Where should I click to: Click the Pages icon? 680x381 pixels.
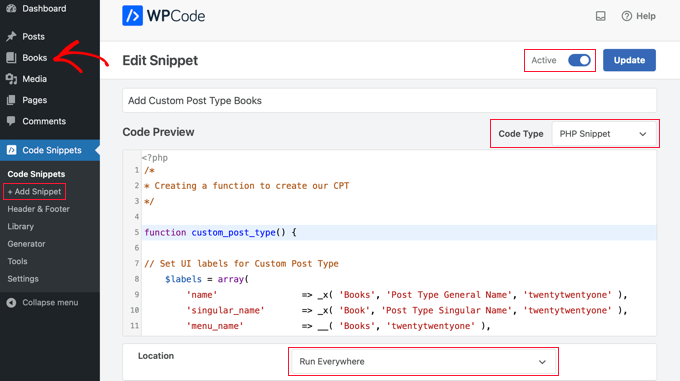pyautogui.click(x=11, y=100)
